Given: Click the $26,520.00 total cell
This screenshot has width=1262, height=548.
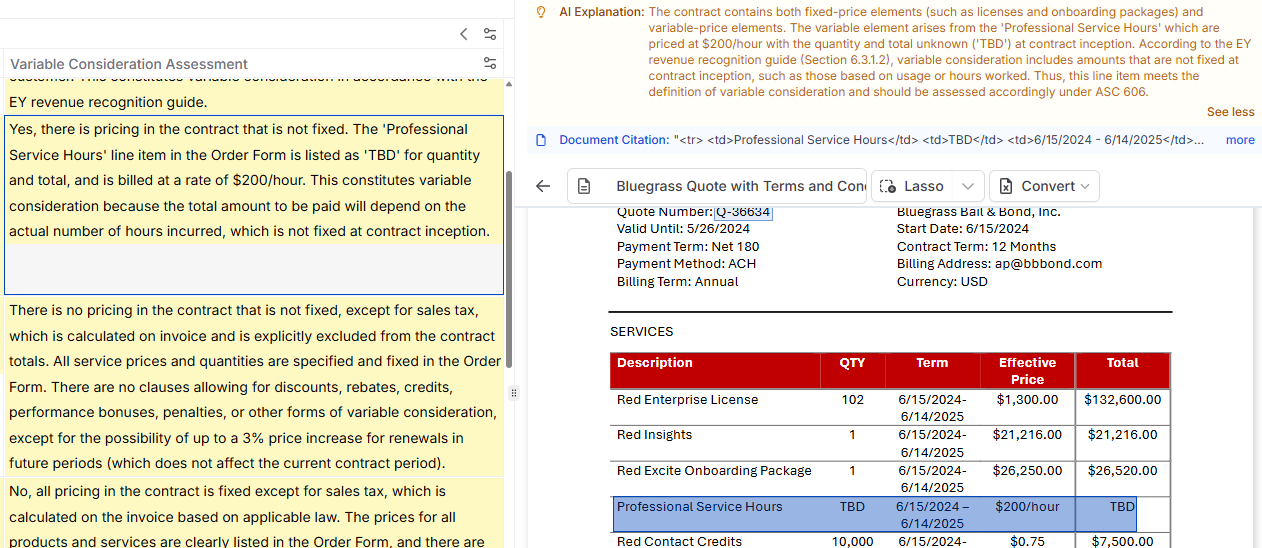Looking at the screenshot, I should 1123,478.
